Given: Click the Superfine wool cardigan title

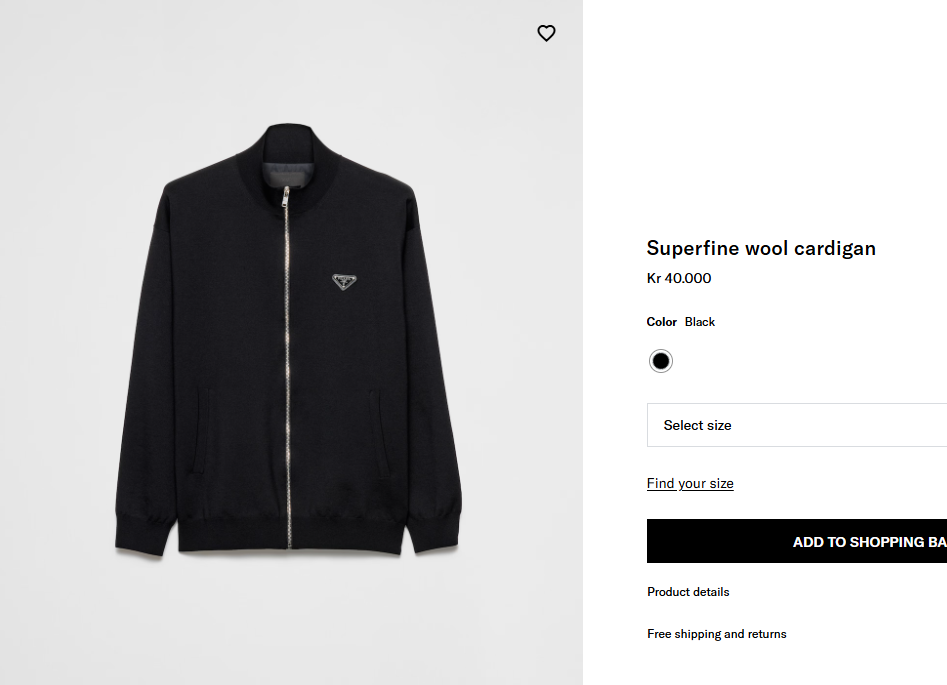Looking at the screenshot, I should tap(761, 248).
